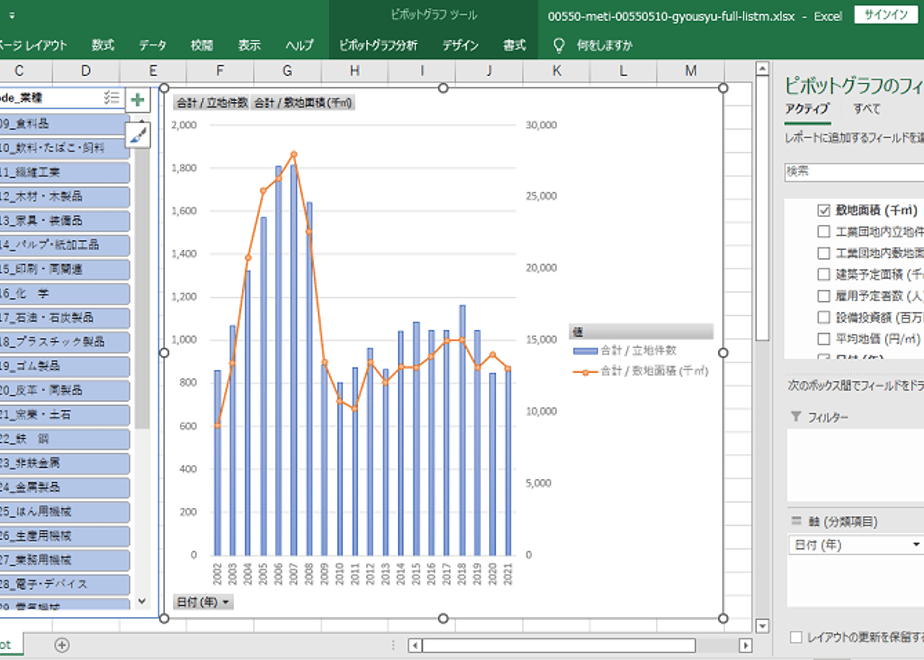924x660 pixels.
Task: Click the 合計 / 敷地面積 (千㎡) legend entry
Action: 641,371
